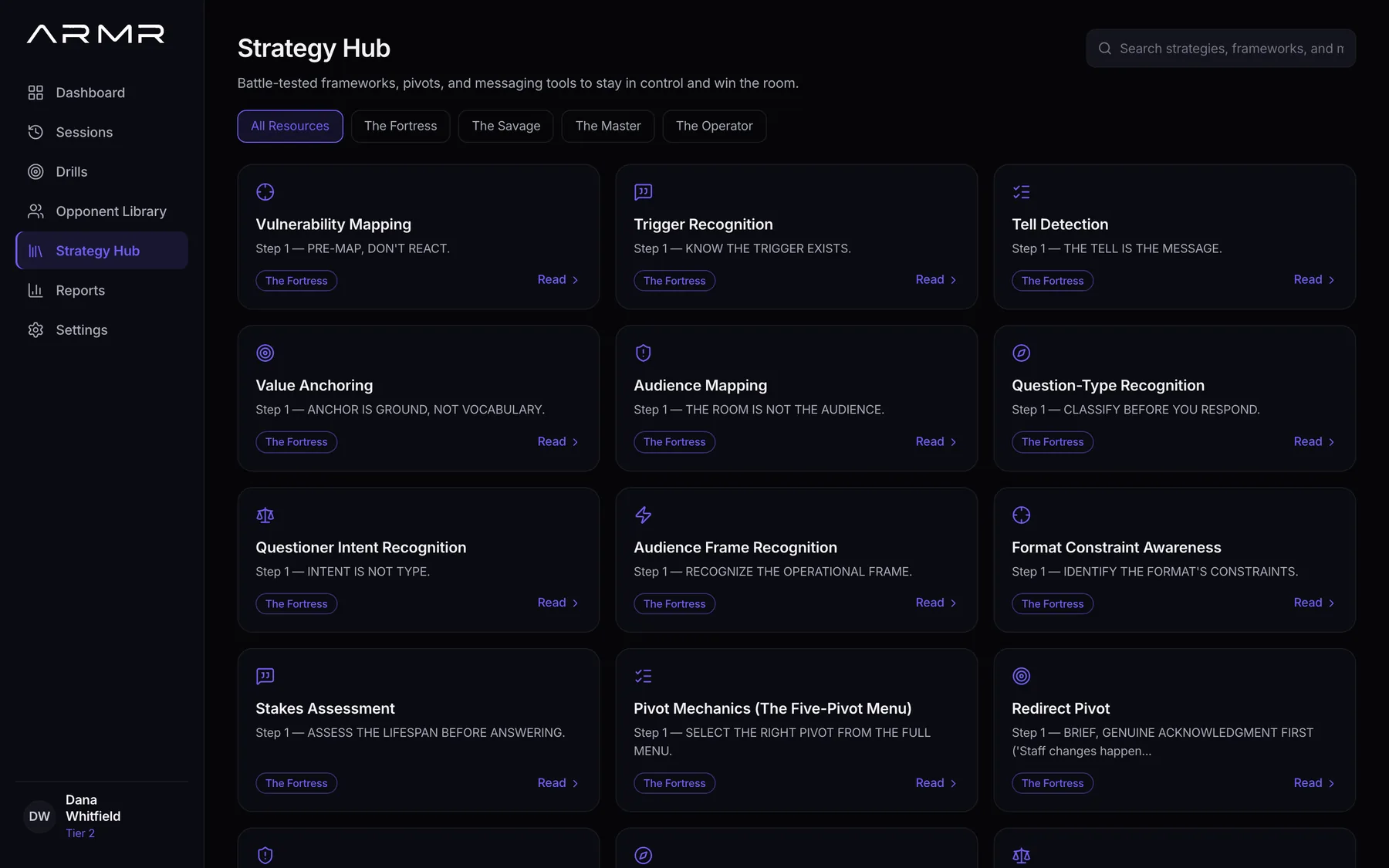
Task: Click the Settings gear icon
Action: pyautogui.click(x=35, y=329)
